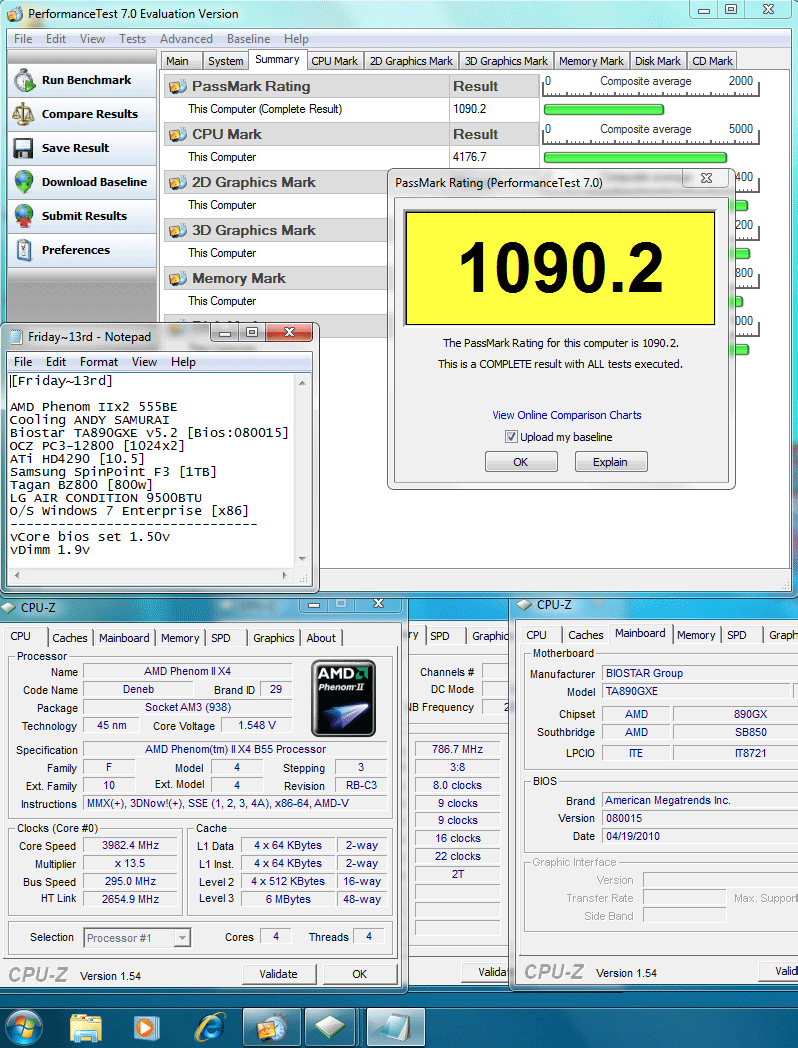
Task: Click the Run Benchmark stopwatch icon
Action: [x=24, y=80]
